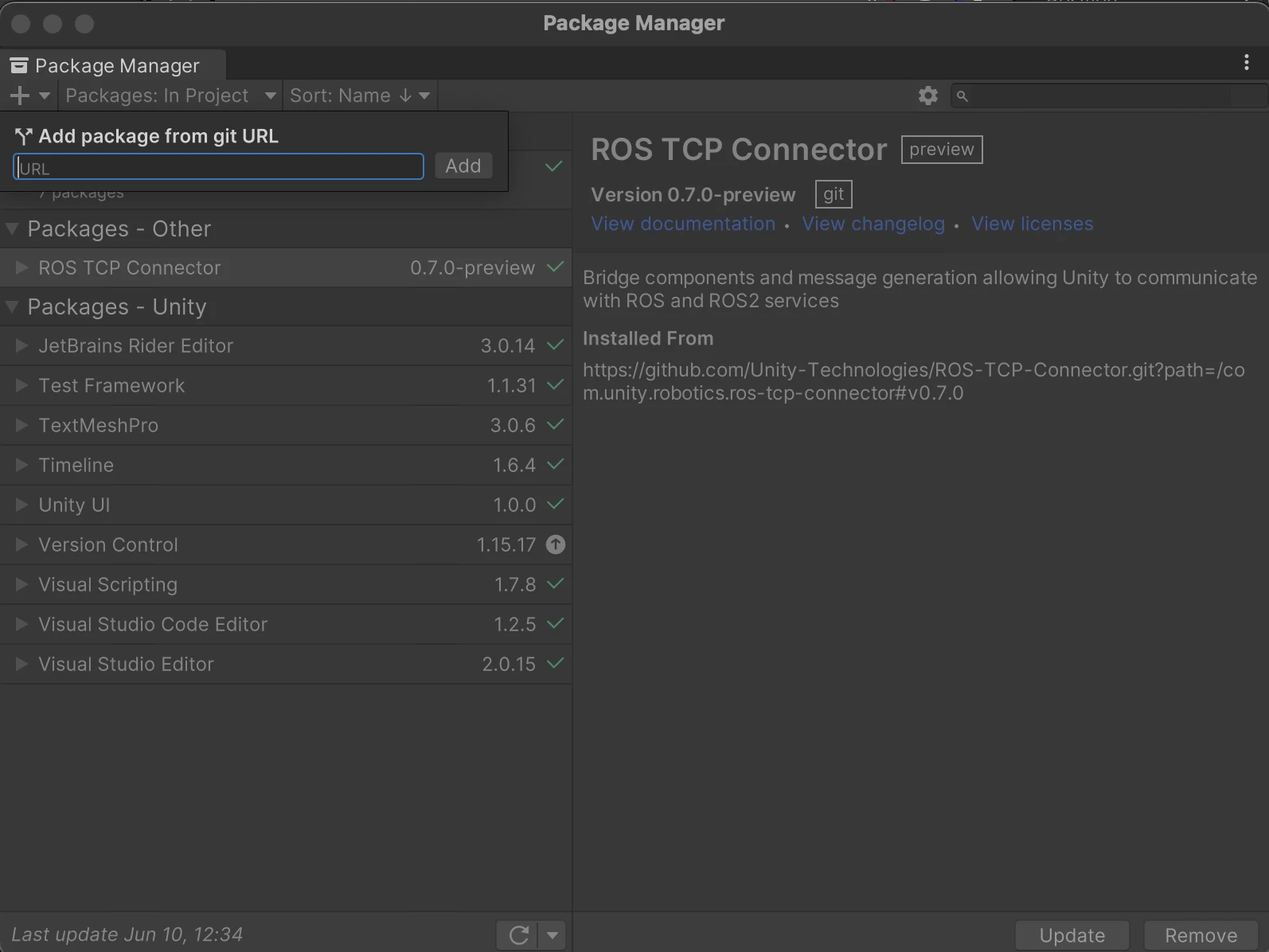
Task: Click installed checkmark for Test Framework
Action: pos(555,385)
